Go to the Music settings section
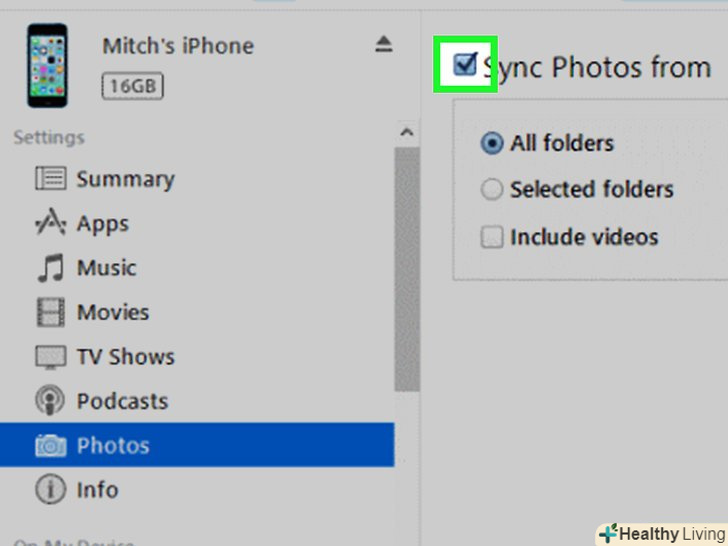This screenshot has height=546, width=728. pos(197,268)
